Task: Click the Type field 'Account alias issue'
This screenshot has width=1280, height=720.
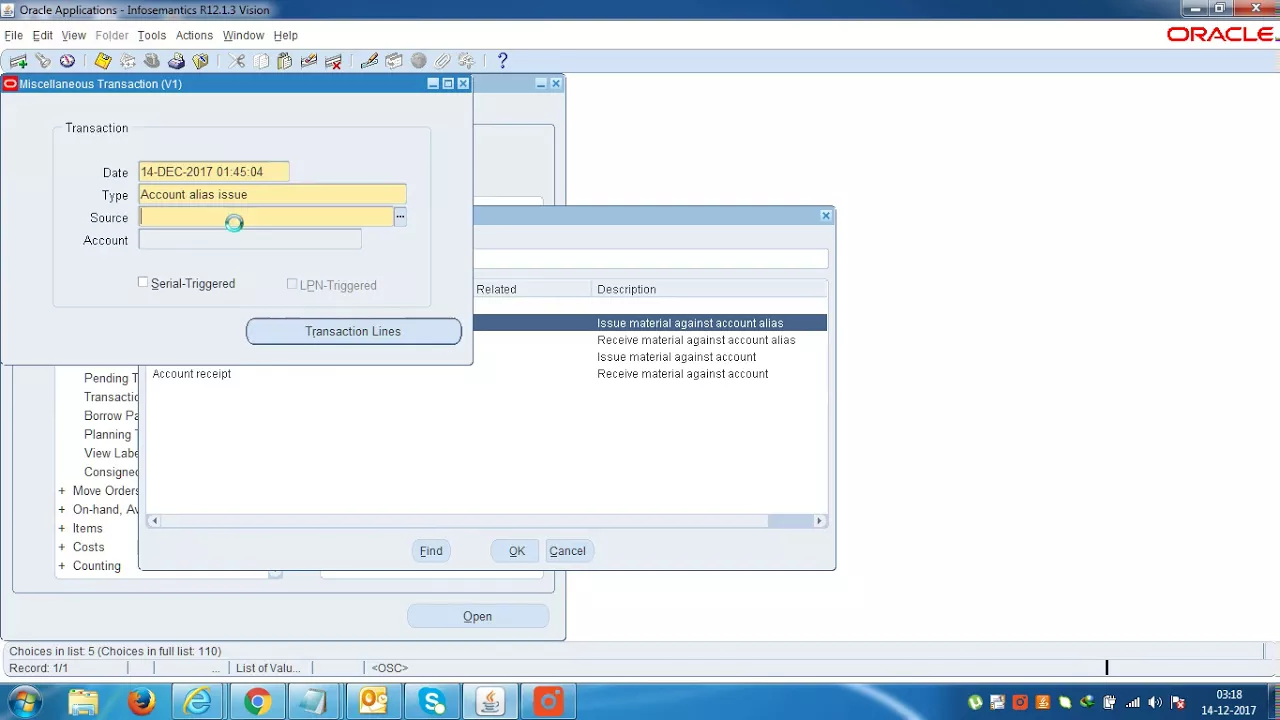Action: coord(272,195)
